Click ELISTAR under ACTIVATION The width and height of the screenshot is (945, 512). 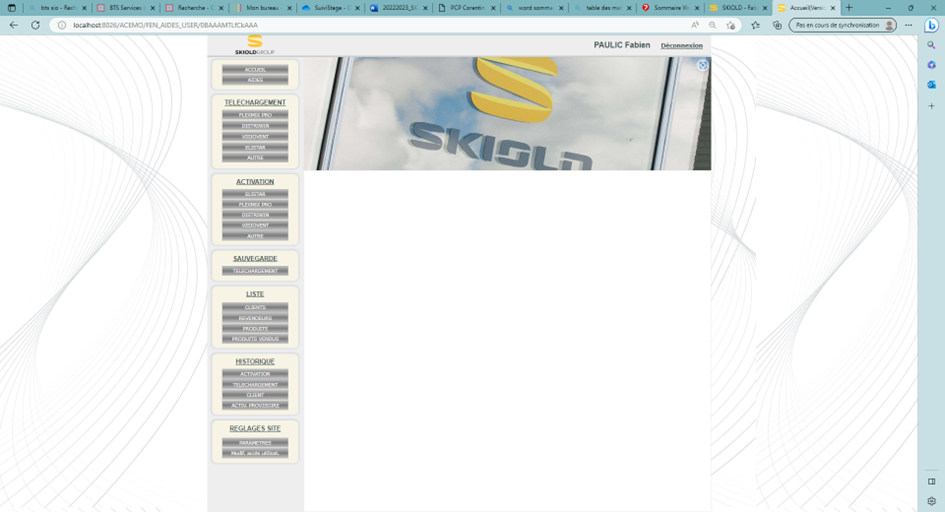tap(255, 194)
